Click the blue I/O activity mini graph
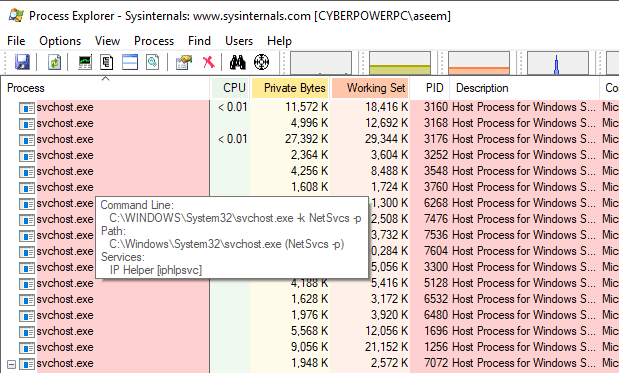Screen dimensions: 619x373 558,63
